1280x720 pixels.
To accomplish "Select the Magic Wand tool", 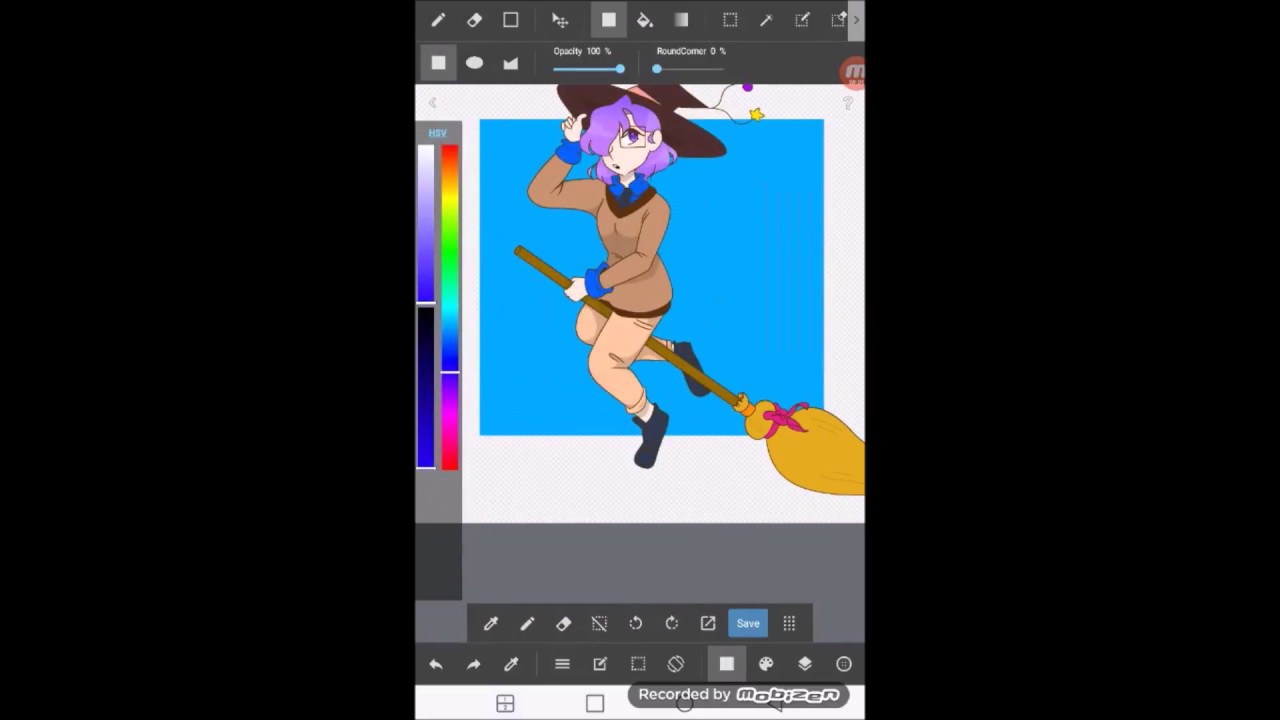I will 766,20.
